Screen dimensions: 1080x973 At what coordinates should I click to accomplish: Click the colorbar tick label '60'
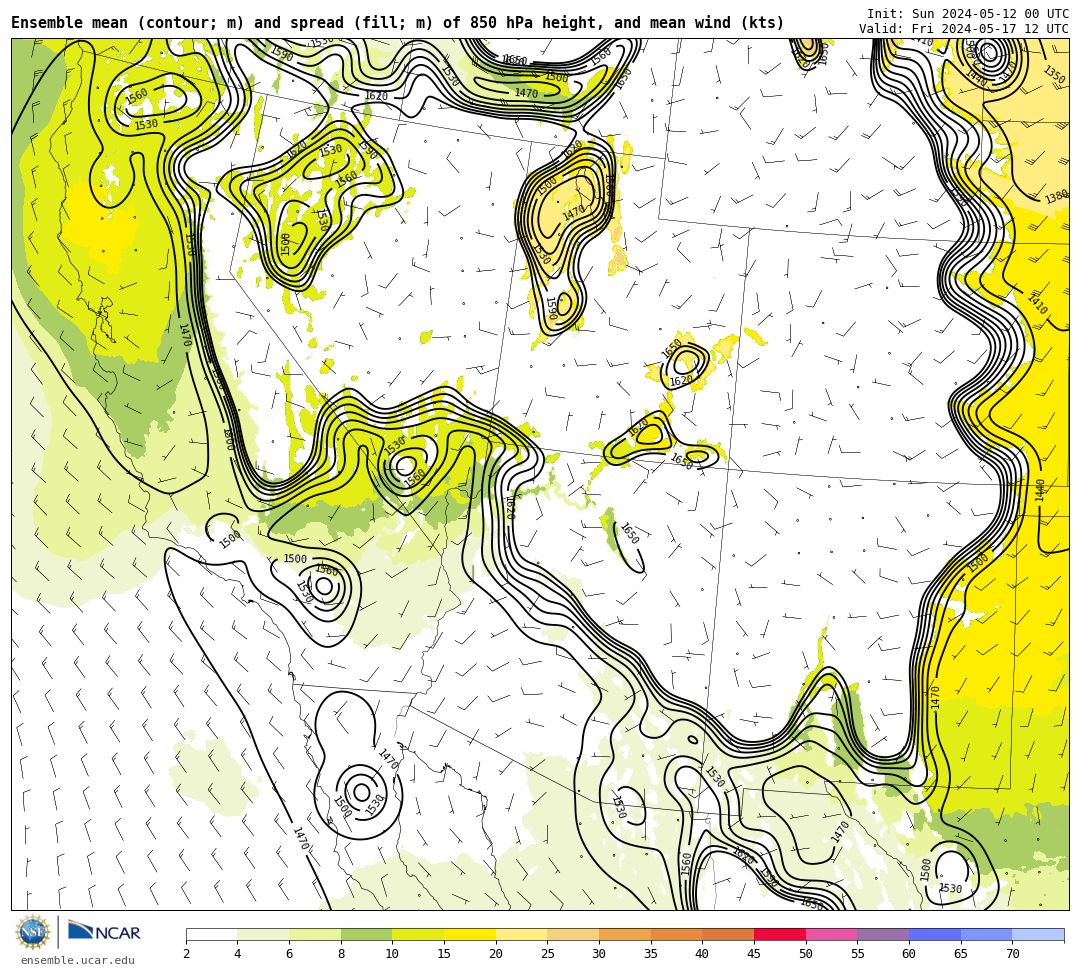(x=908, y=954)
